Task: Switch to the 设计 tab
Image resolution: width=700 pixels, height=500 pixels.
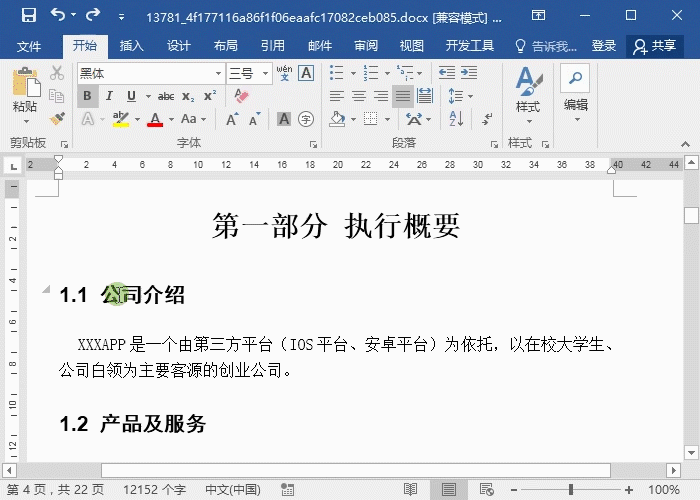Action: [x=179, y=46]
